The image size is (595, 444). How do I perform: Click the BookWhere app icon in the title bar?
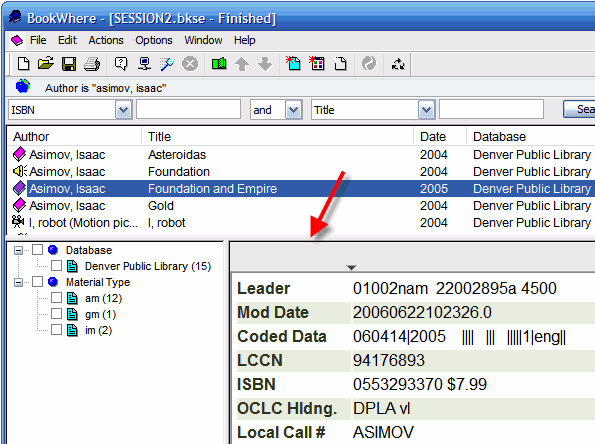tap(15, 17)
